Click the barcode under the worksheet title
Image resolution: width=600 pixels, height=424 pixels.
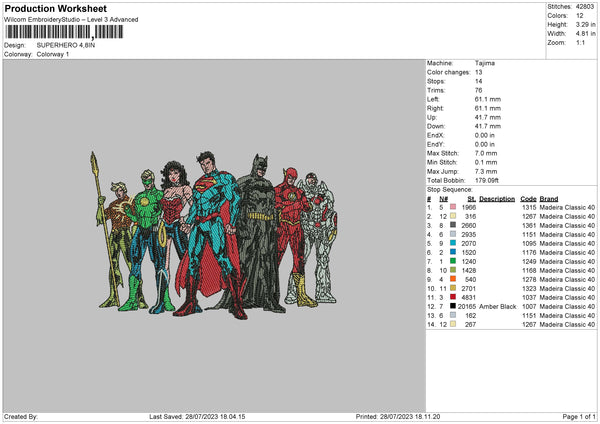point(66,32)
